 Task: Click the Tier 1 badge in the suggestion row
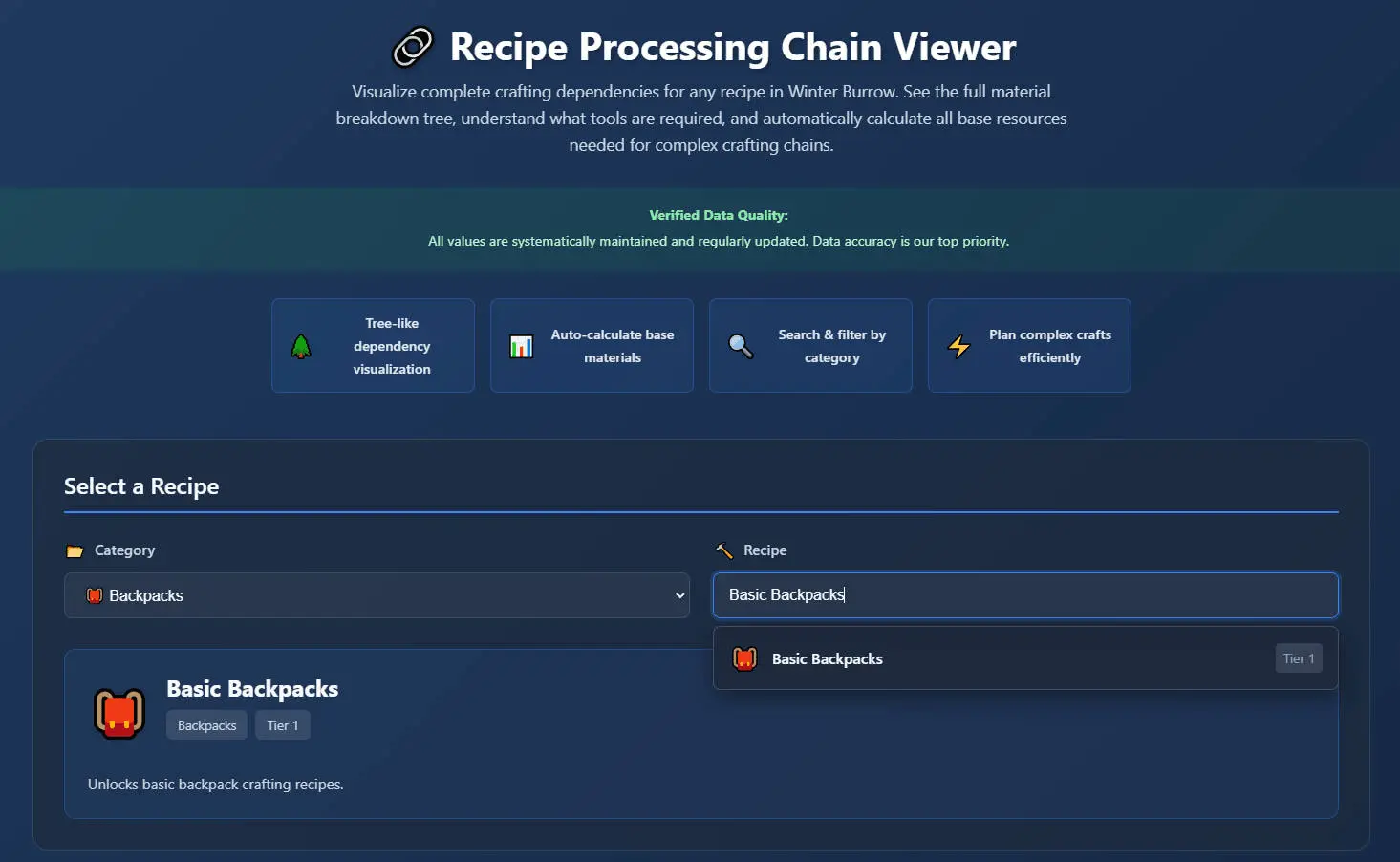[1298, 658]
